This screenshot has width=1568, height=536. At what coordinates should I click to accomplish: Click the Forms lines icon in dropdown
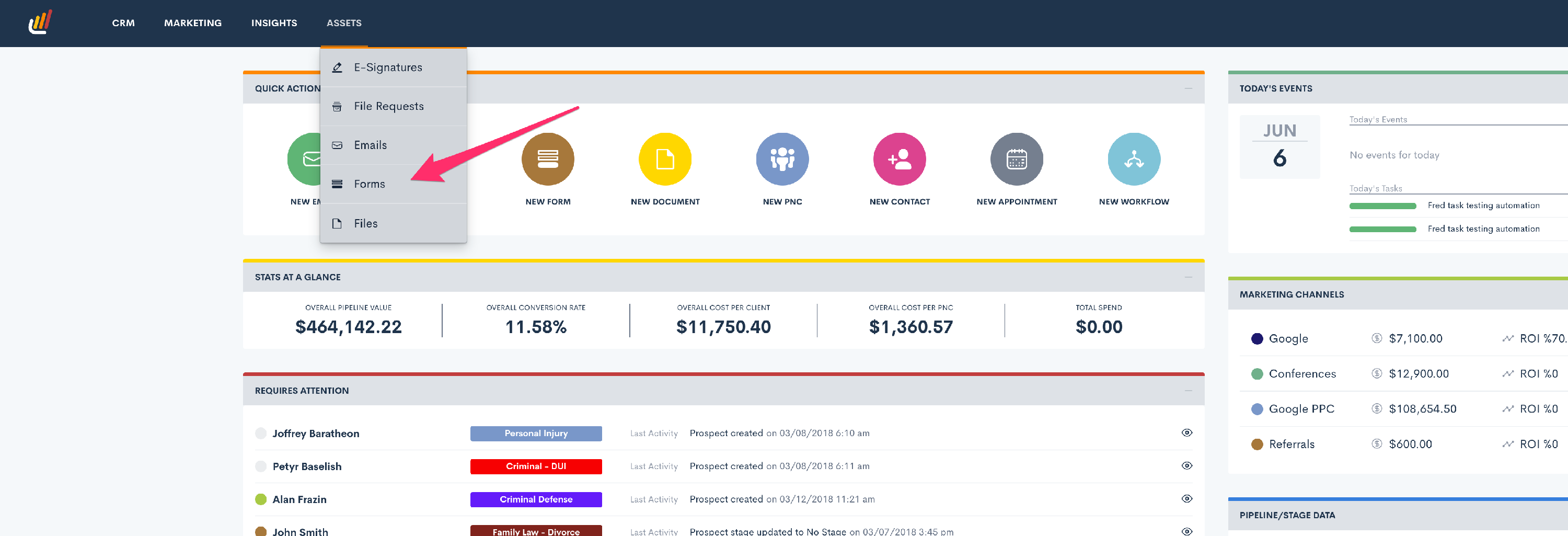[x=337, y=184]
